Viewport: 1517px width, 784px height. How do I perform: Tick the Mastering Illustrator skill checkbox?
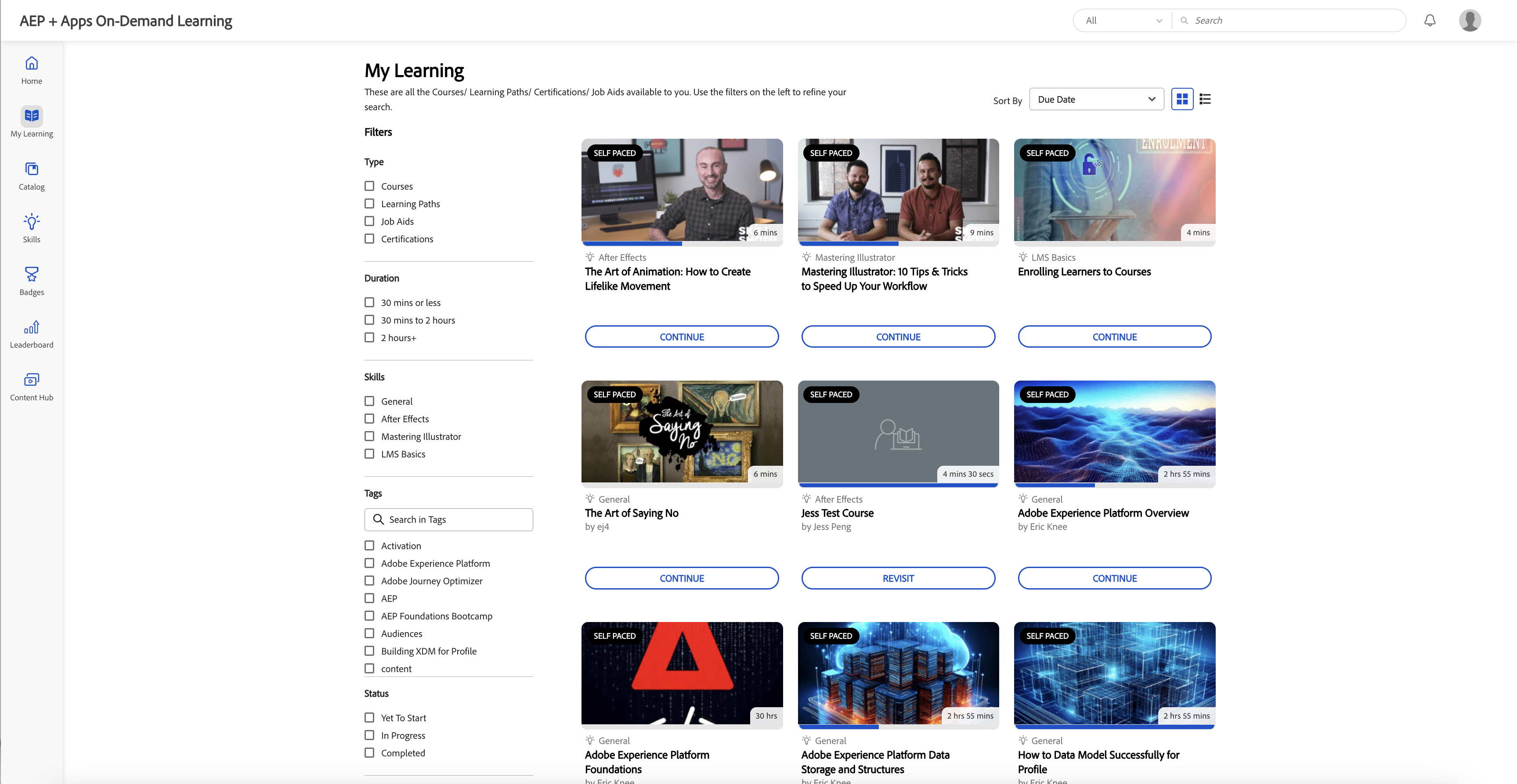[x=369, y=437]
